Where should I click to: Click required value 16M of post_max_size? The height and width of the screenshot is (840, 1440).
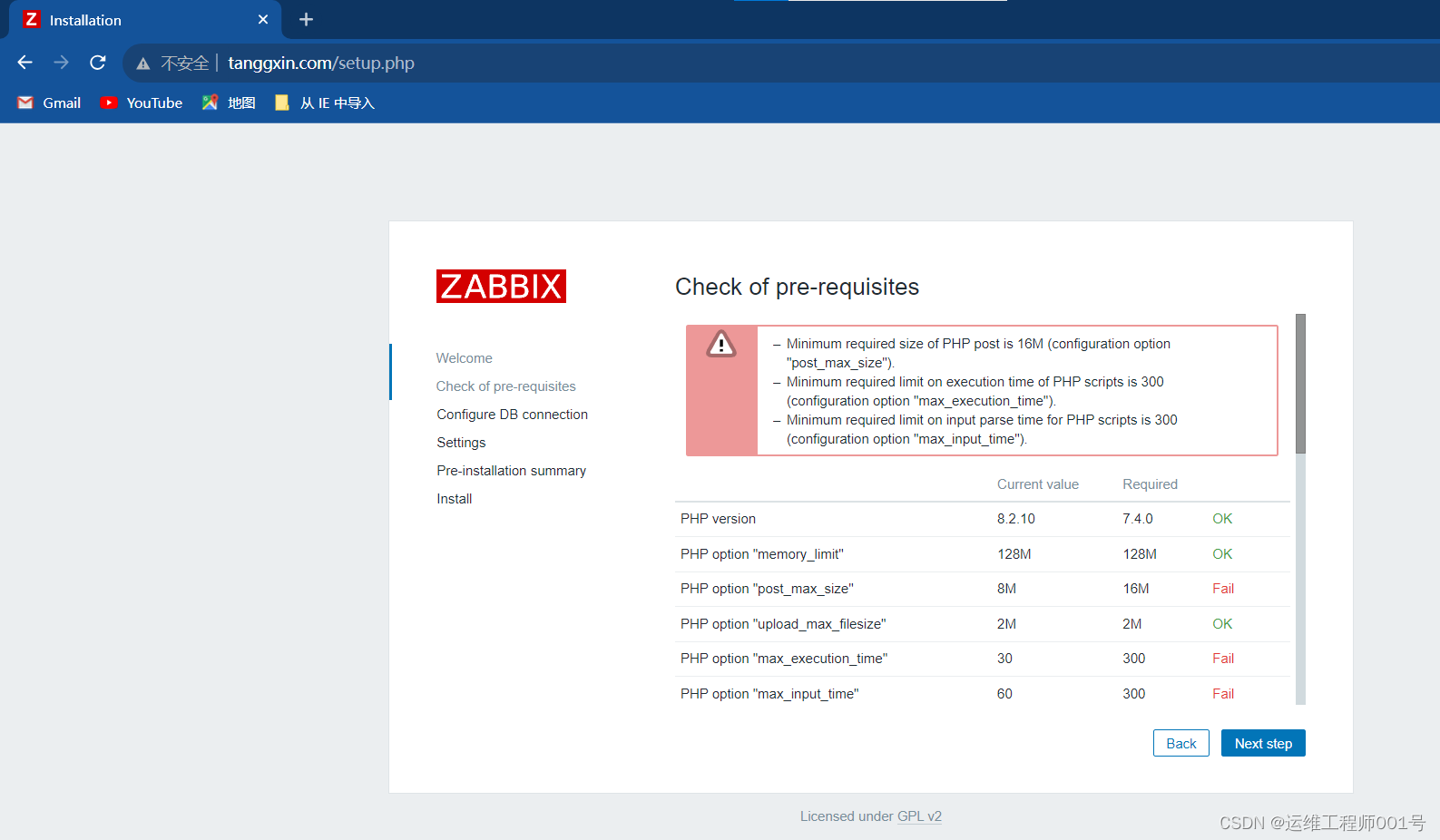coord(1135,589)
